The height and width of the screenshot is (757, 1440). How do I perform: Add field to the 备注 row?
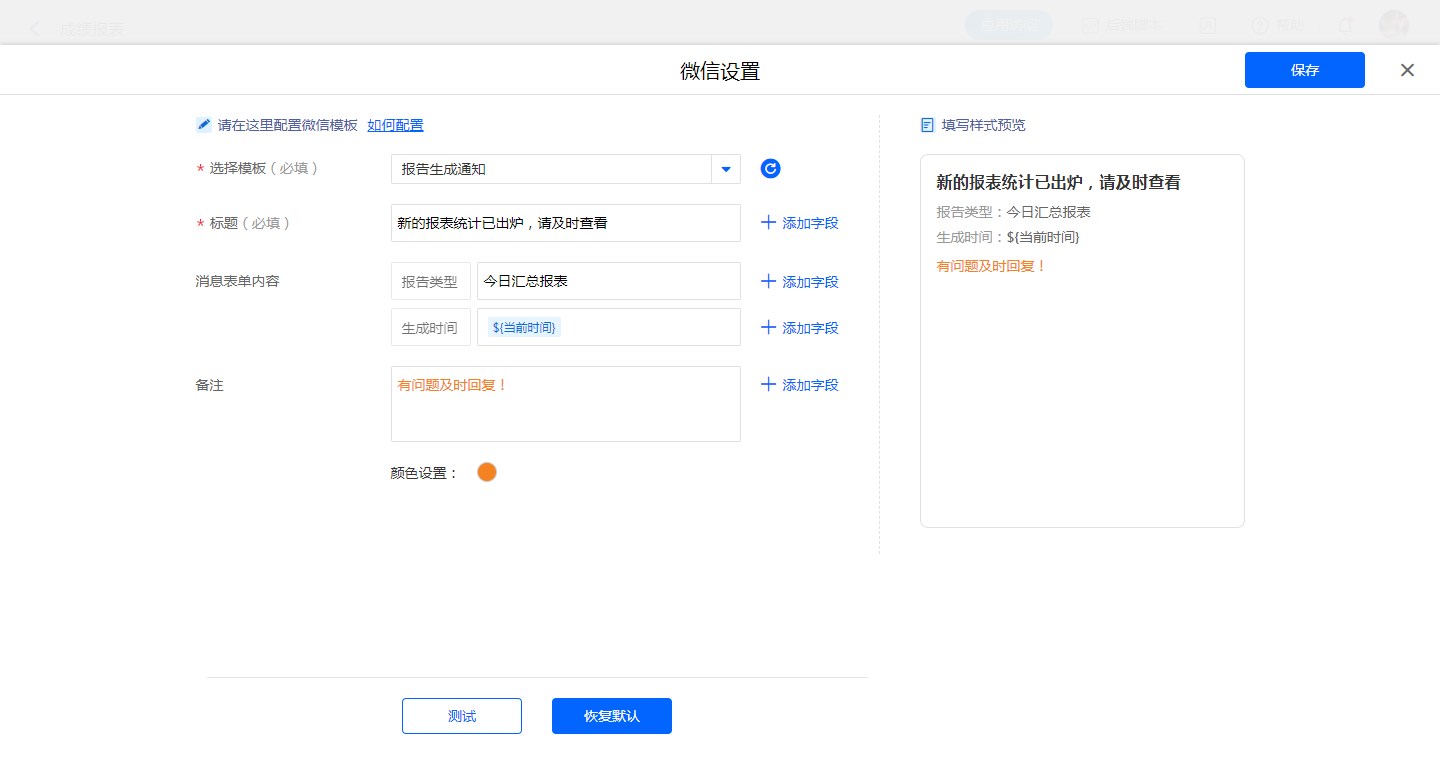(799, 385)
